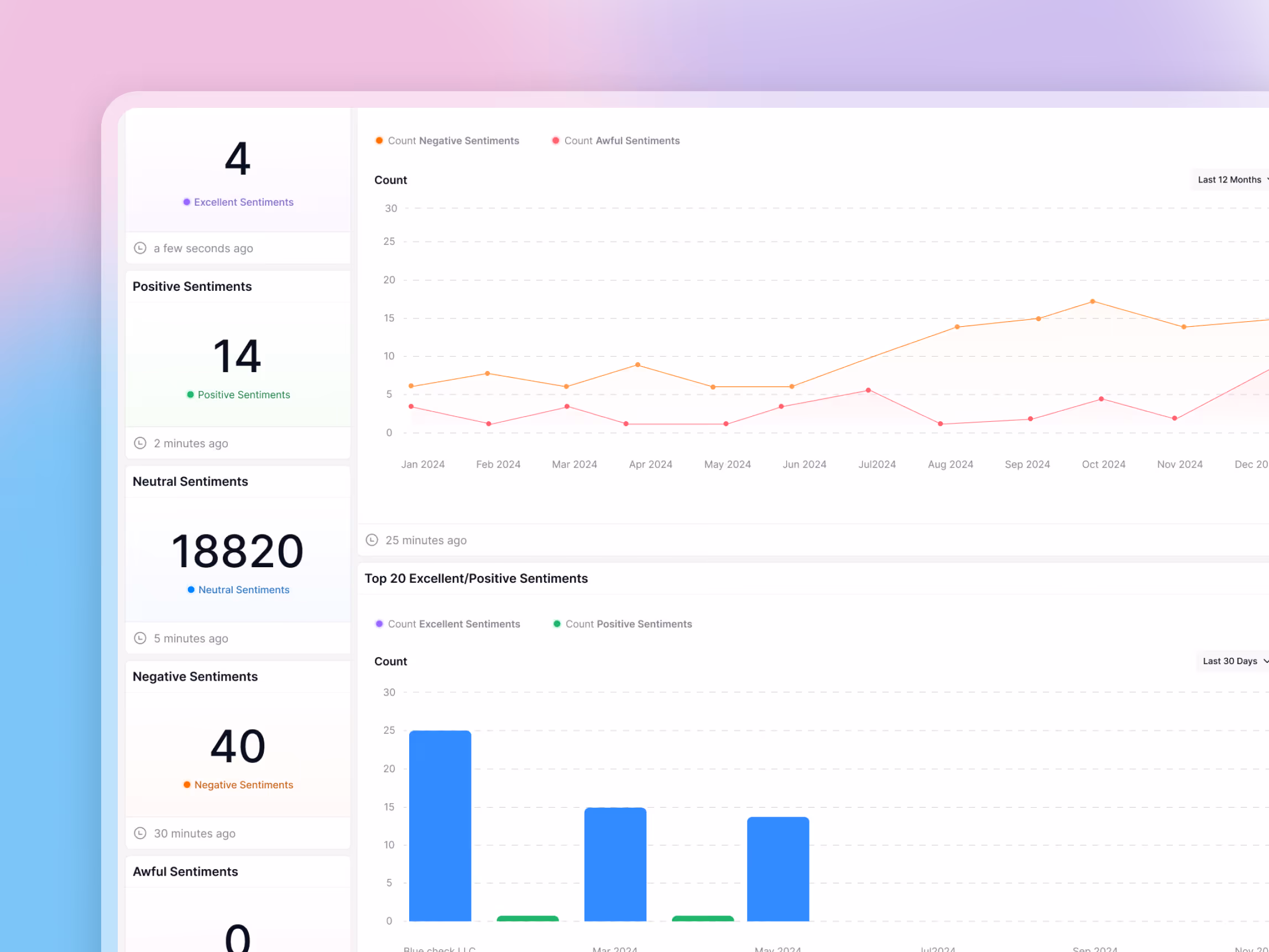Toggle Count Negative Sentiments legend

[447, 141]
